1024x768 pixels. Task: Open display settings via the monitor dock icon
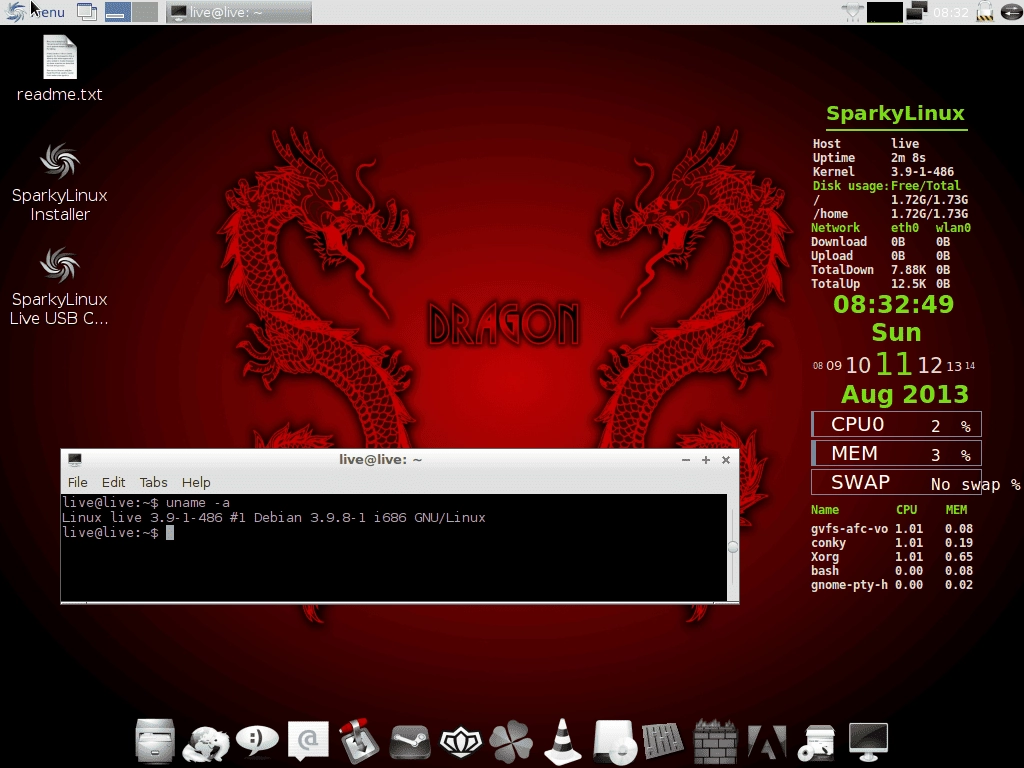868,740
